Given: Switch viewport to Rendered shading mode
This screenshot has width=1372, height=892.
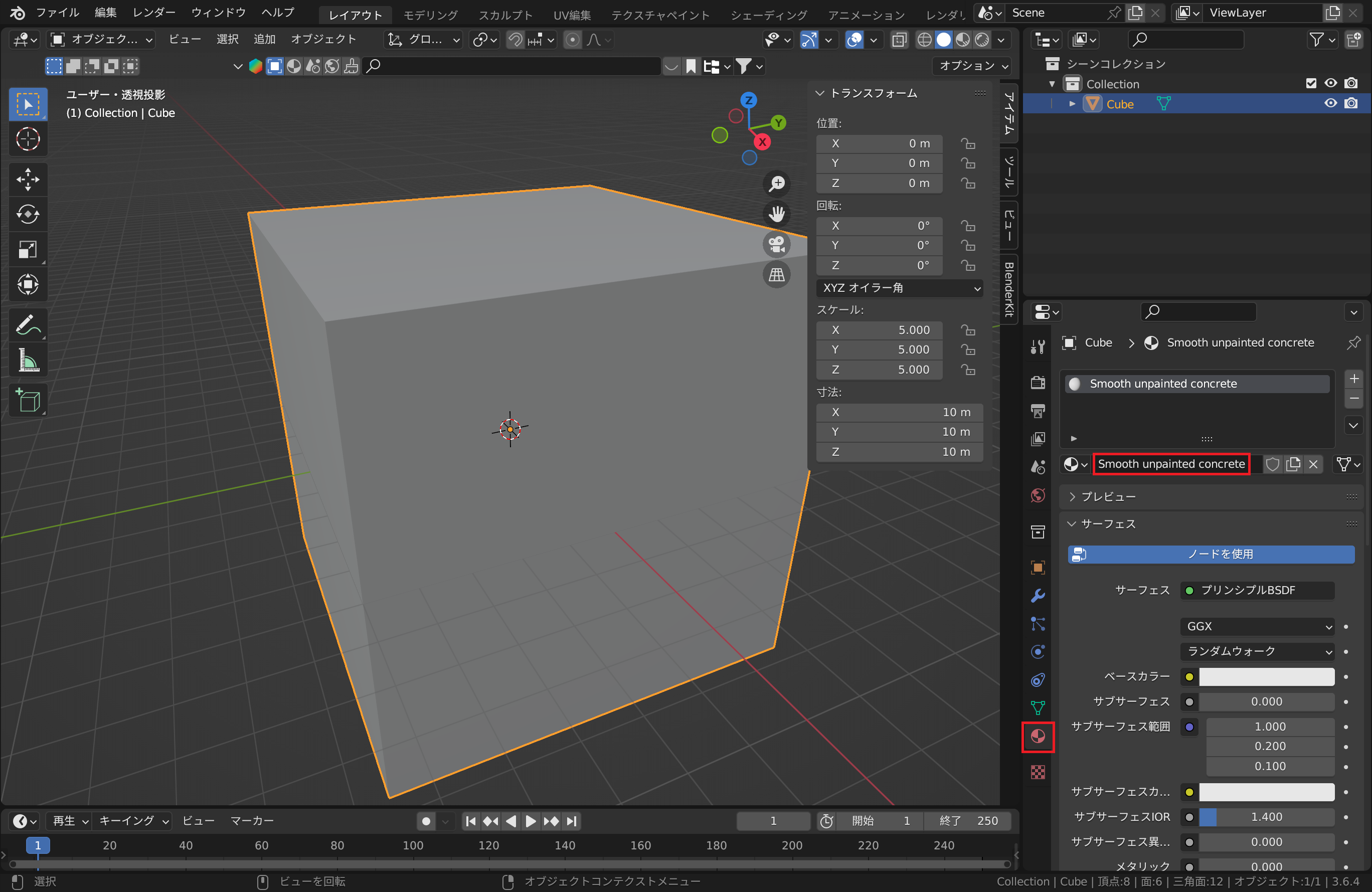Looking at the screenshot, I should [x=982, y=40].
